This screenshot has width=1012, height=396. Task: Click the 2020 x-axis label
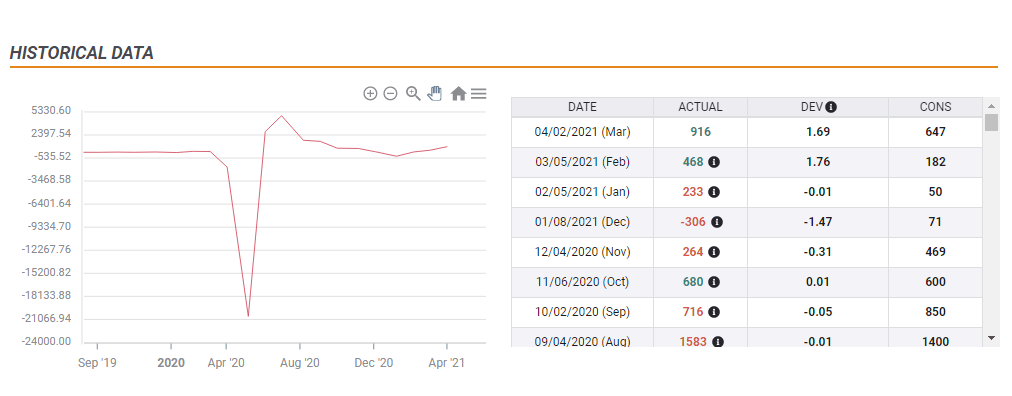point(171,363)
